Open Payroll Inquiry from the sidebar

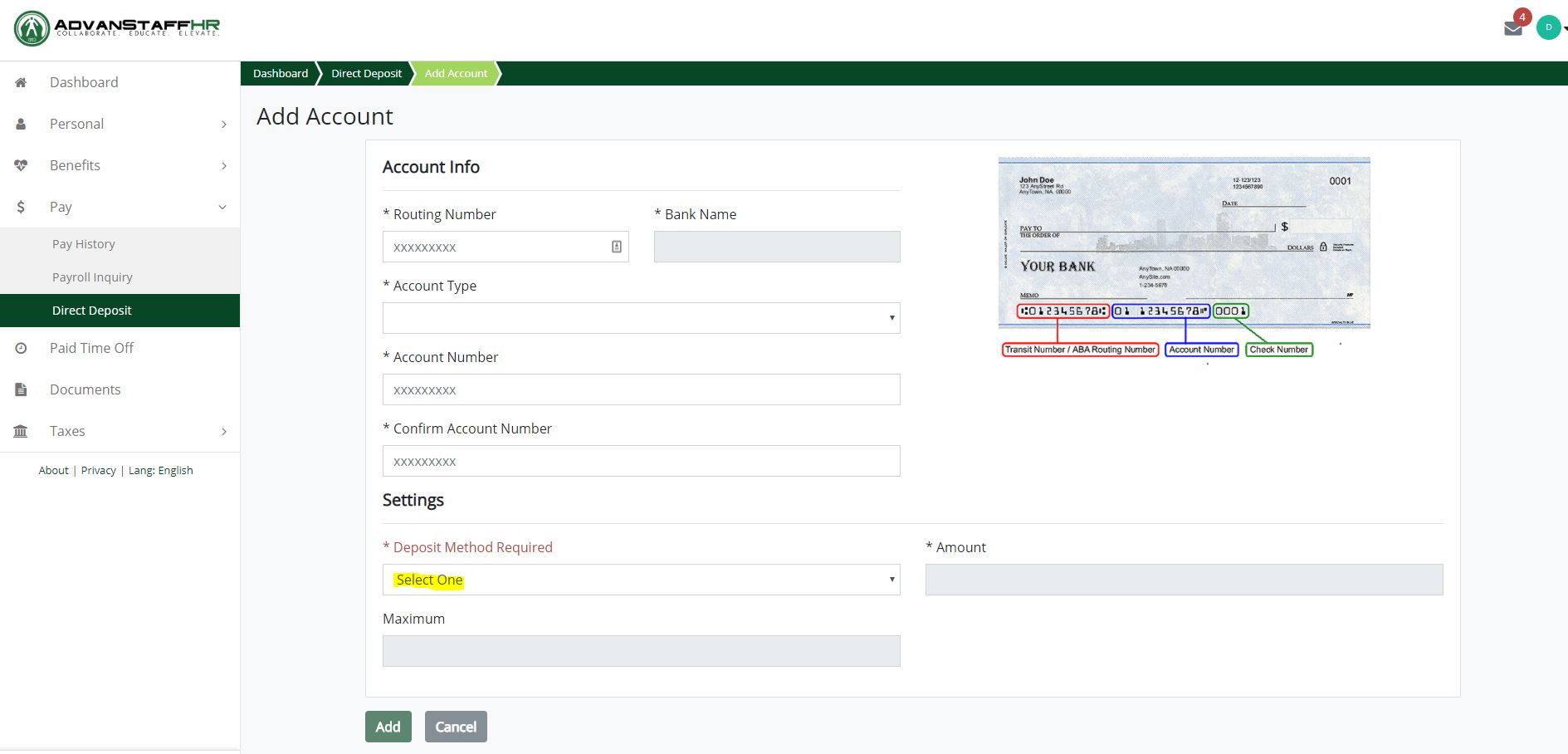92,277
